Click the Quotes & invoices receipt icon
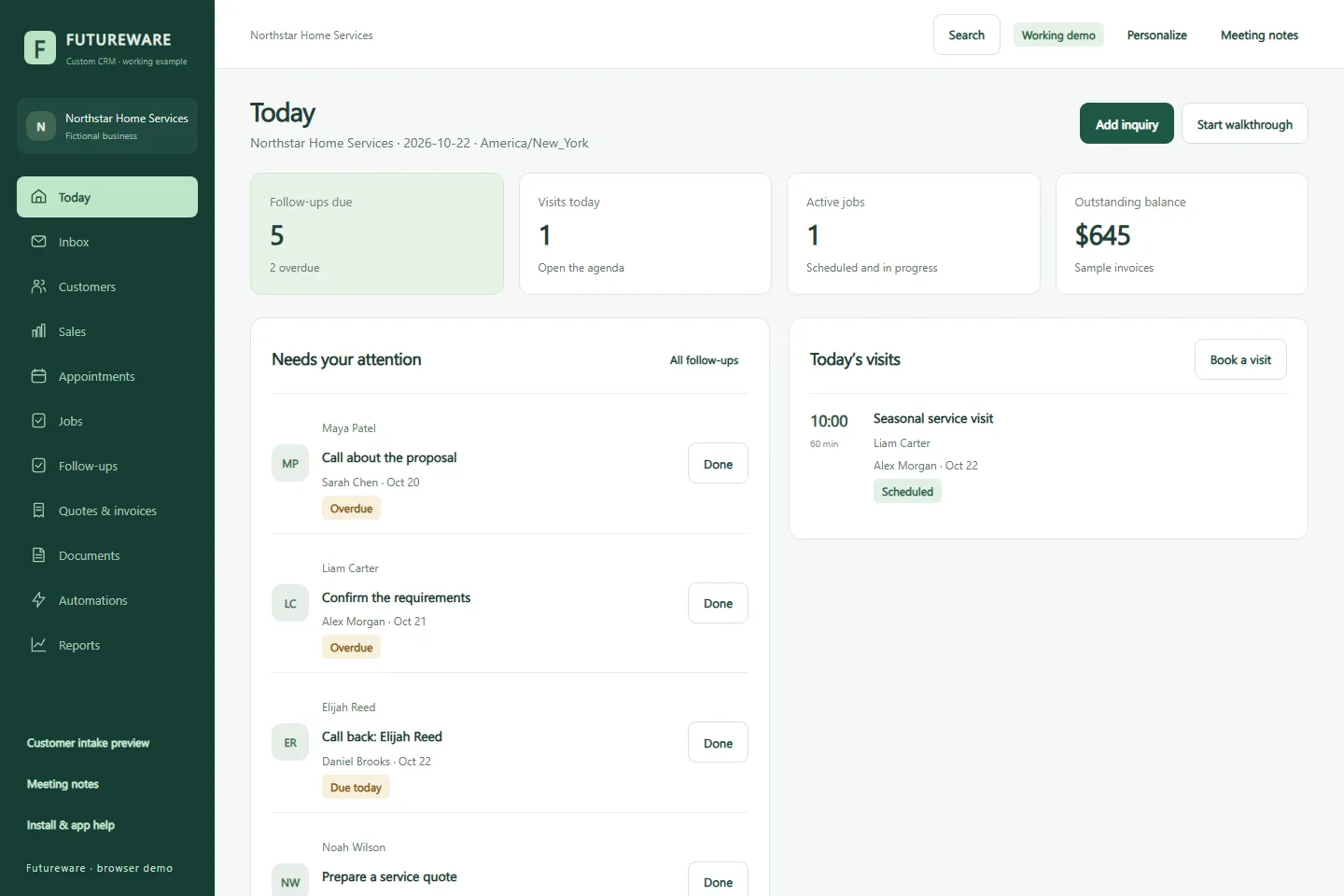The height and width of the screenshot is (896, 1344). click(38, 511)
